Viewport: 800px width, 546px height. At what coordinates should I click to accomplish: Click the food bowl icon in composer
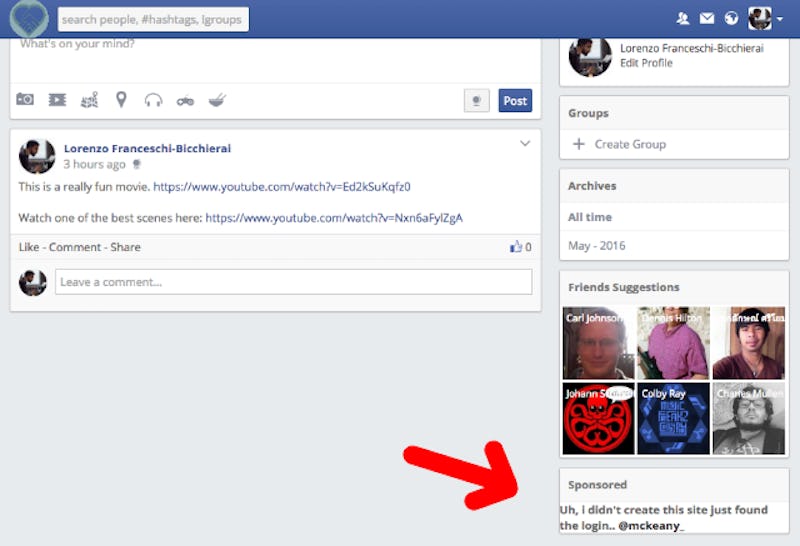pos(216,100)
